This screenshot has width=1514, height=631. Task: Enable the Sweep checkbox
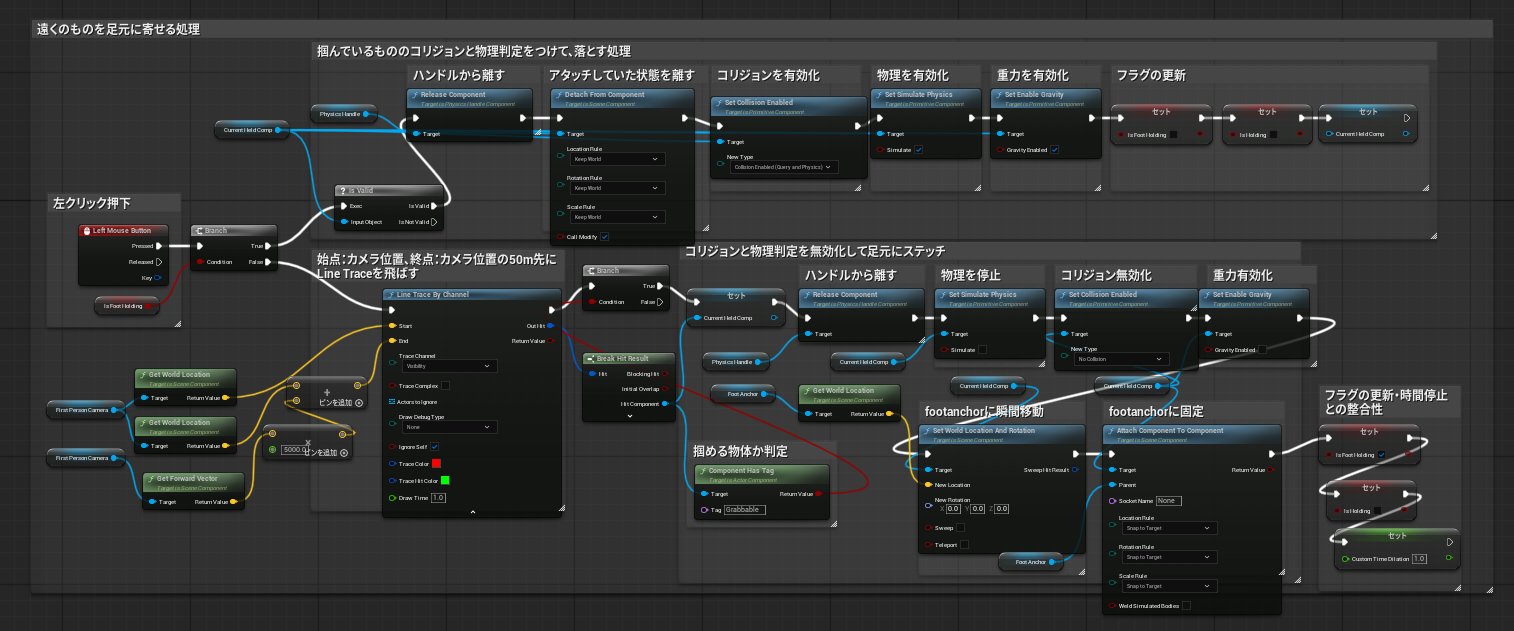coord(961,527)
